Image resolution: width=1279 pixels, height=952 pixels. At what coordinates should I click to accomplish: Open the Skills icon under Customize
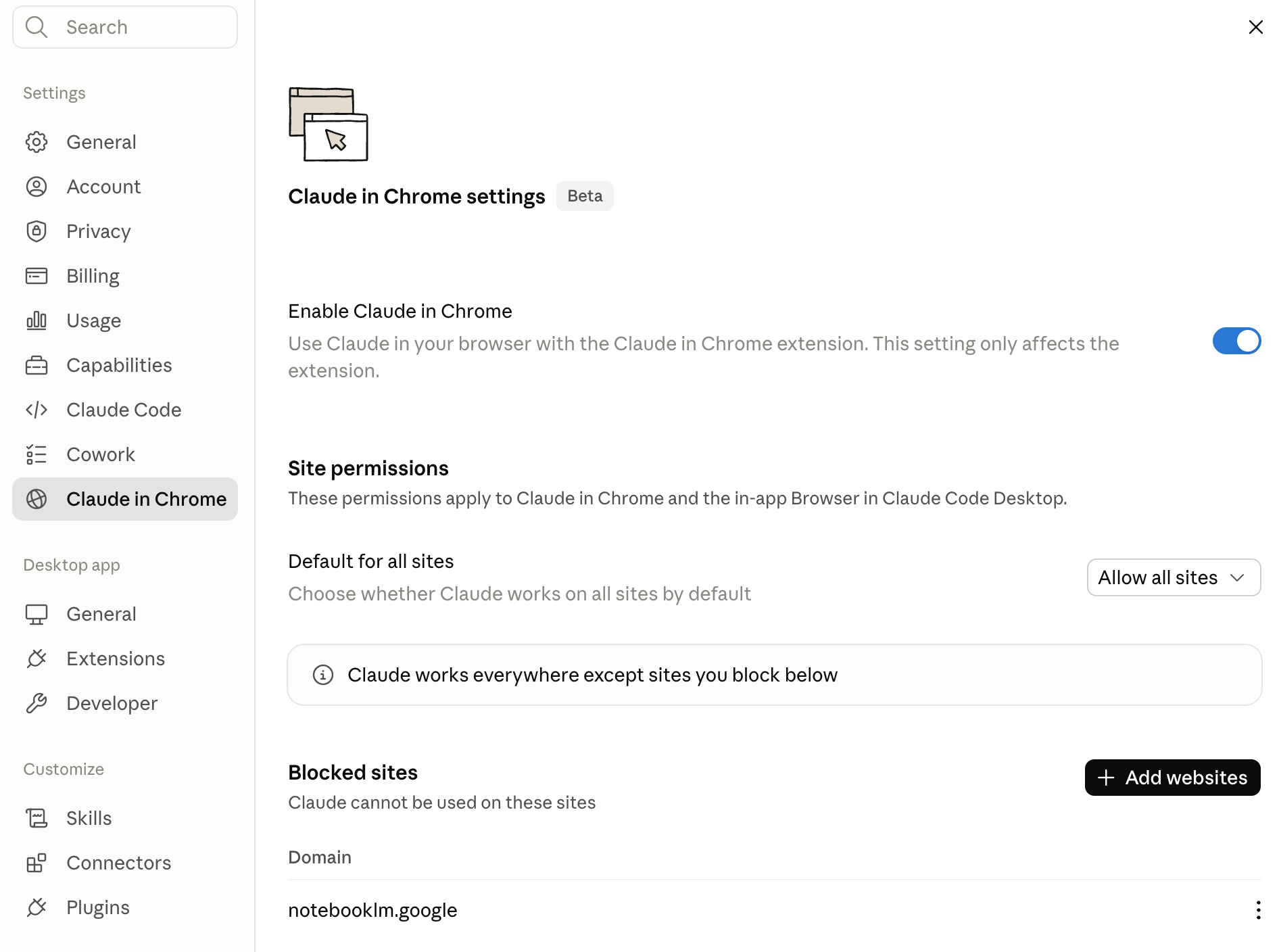coord(37,818)
